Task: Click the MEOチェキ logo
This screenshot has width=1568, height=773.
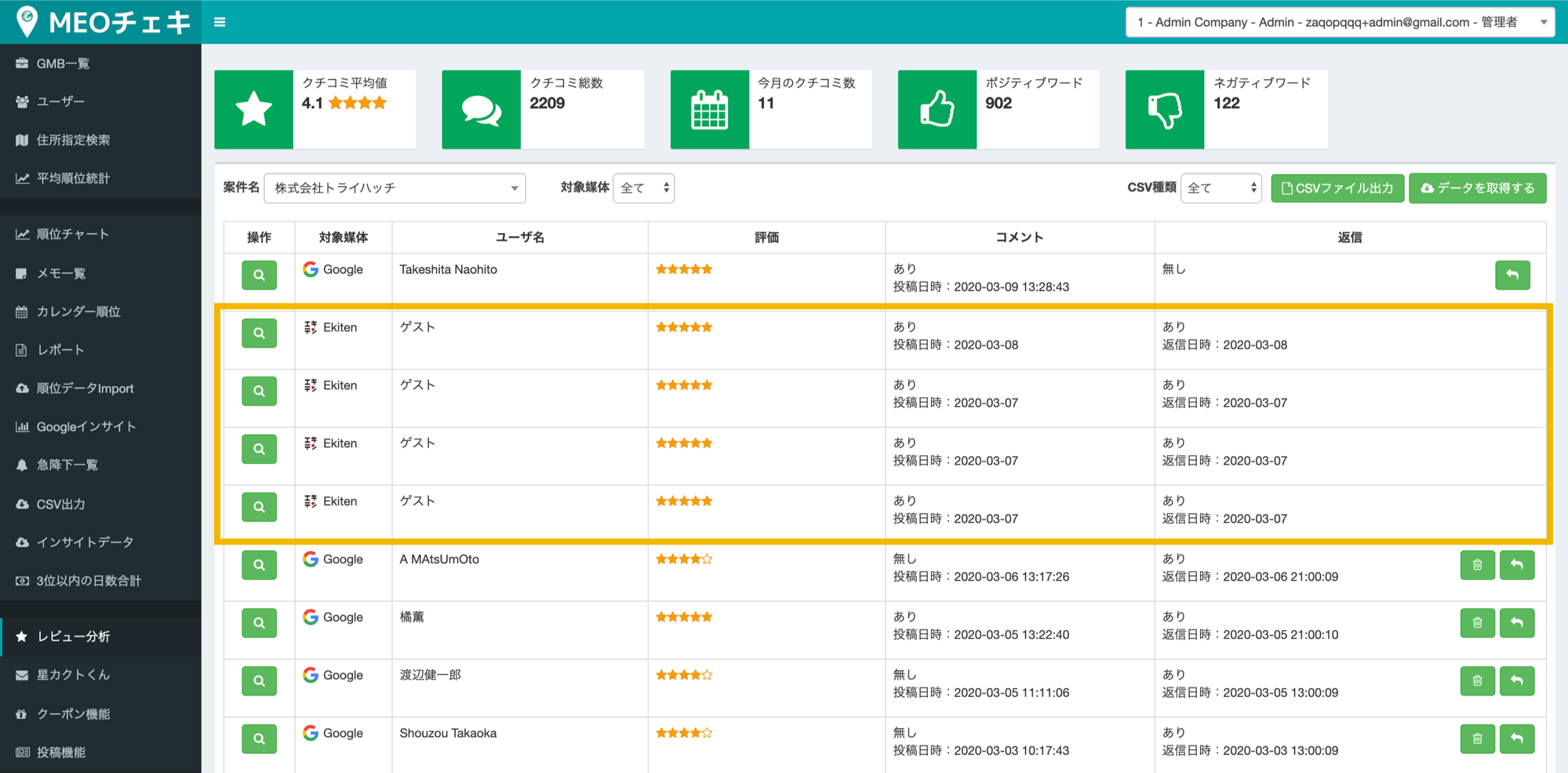Action: tap(104, 22)
